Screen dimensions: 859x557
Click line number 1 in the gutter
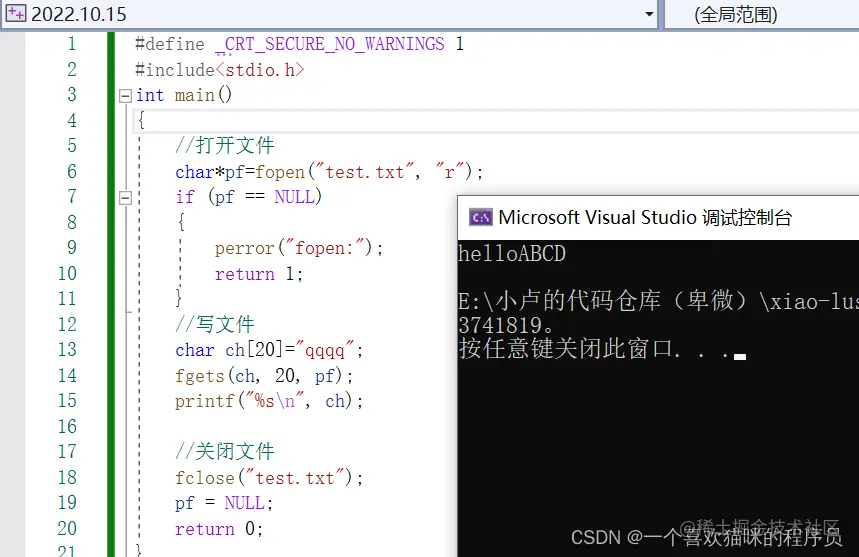click(72, 44)
